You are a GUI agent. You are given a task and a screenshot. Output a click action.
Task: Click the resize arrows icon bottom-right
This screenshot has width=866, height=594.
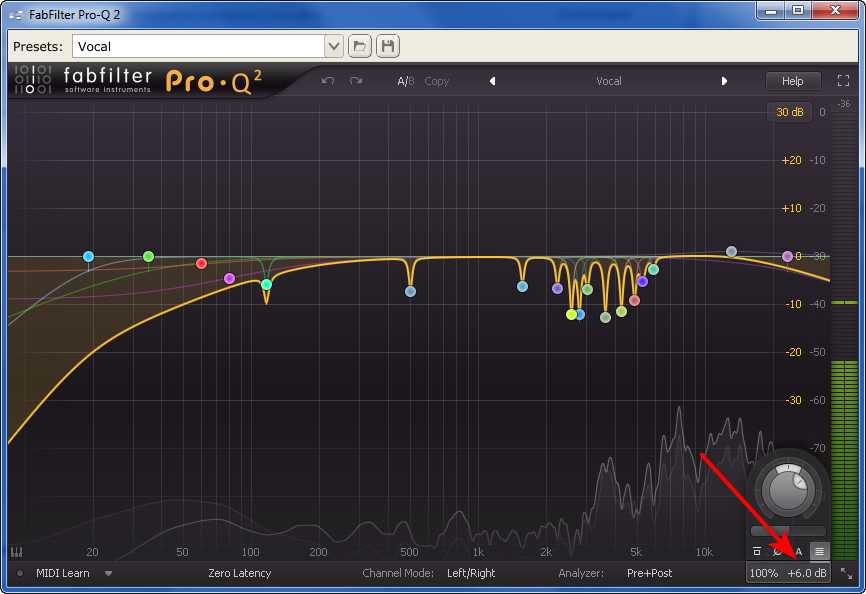846,573
